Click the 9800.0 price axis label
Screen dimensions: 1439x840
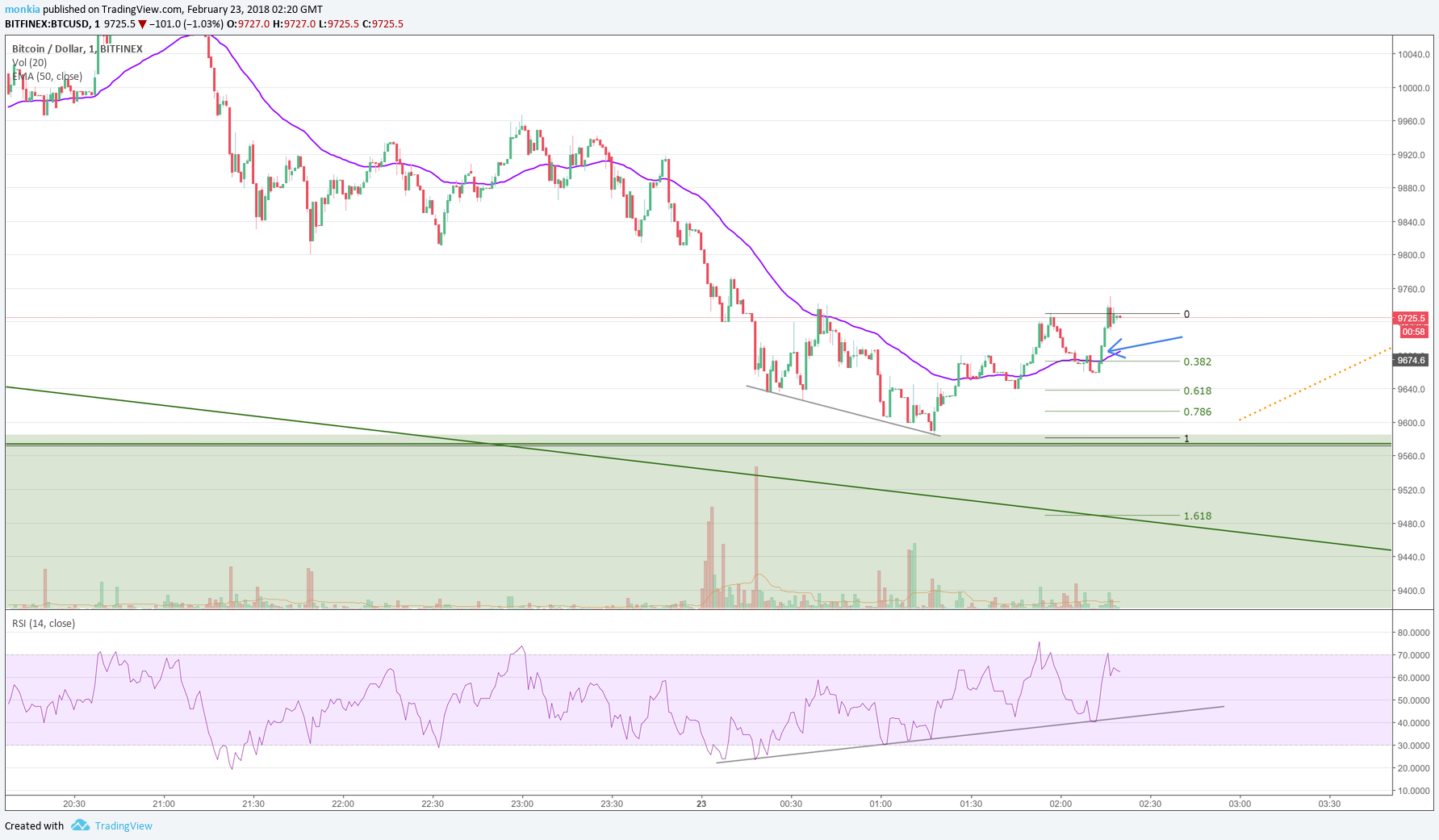(x=1412, y=255)
